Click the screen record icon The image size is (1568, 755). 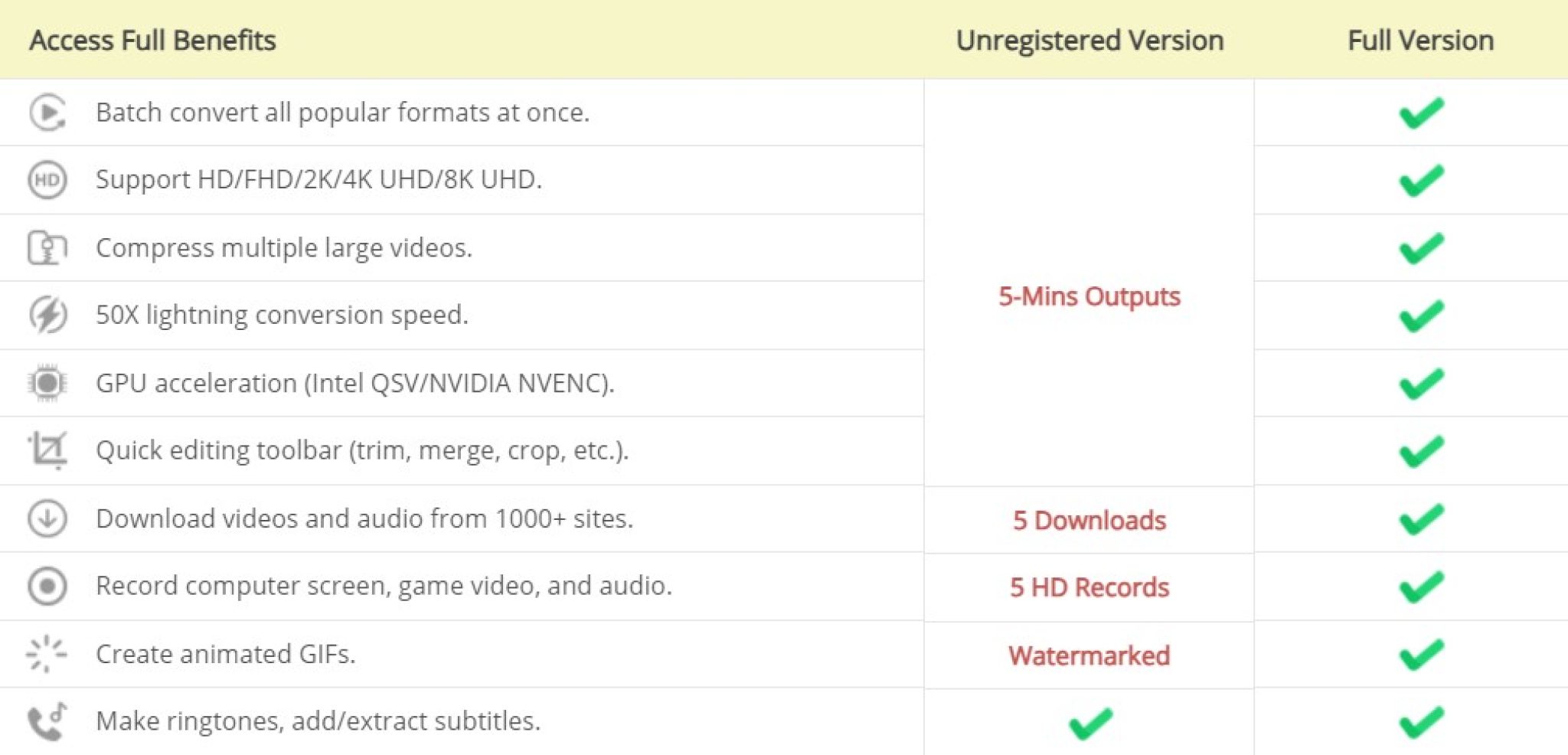click(x=47, y=586)
